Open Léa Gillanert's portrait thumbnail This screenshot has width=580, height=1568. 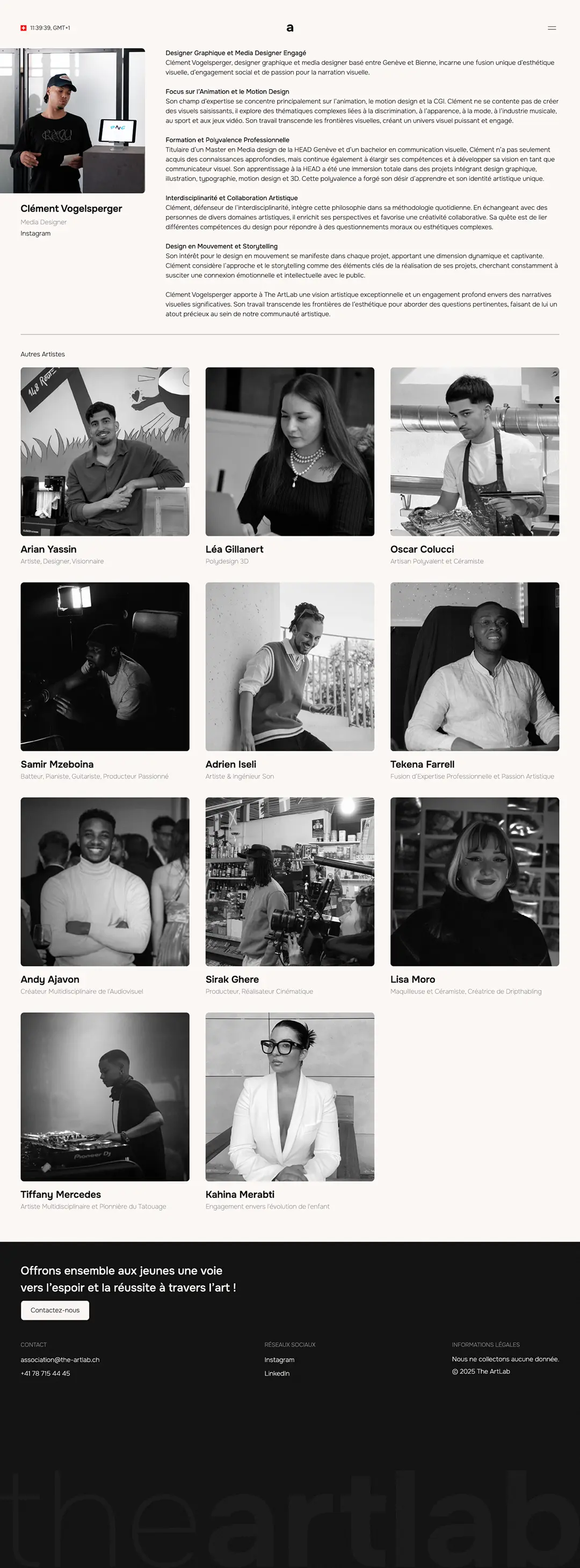pos(289,452)
